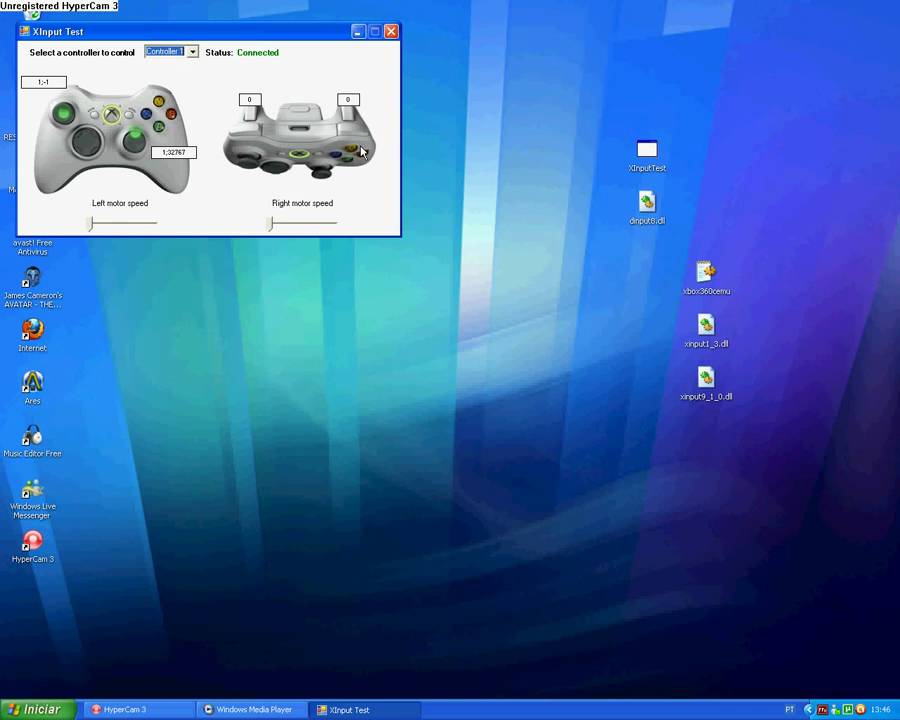The width and height of the screenshot is (900, 720).
Task: Click the 'Select a controller to control' label
Action: coord(82,52)
